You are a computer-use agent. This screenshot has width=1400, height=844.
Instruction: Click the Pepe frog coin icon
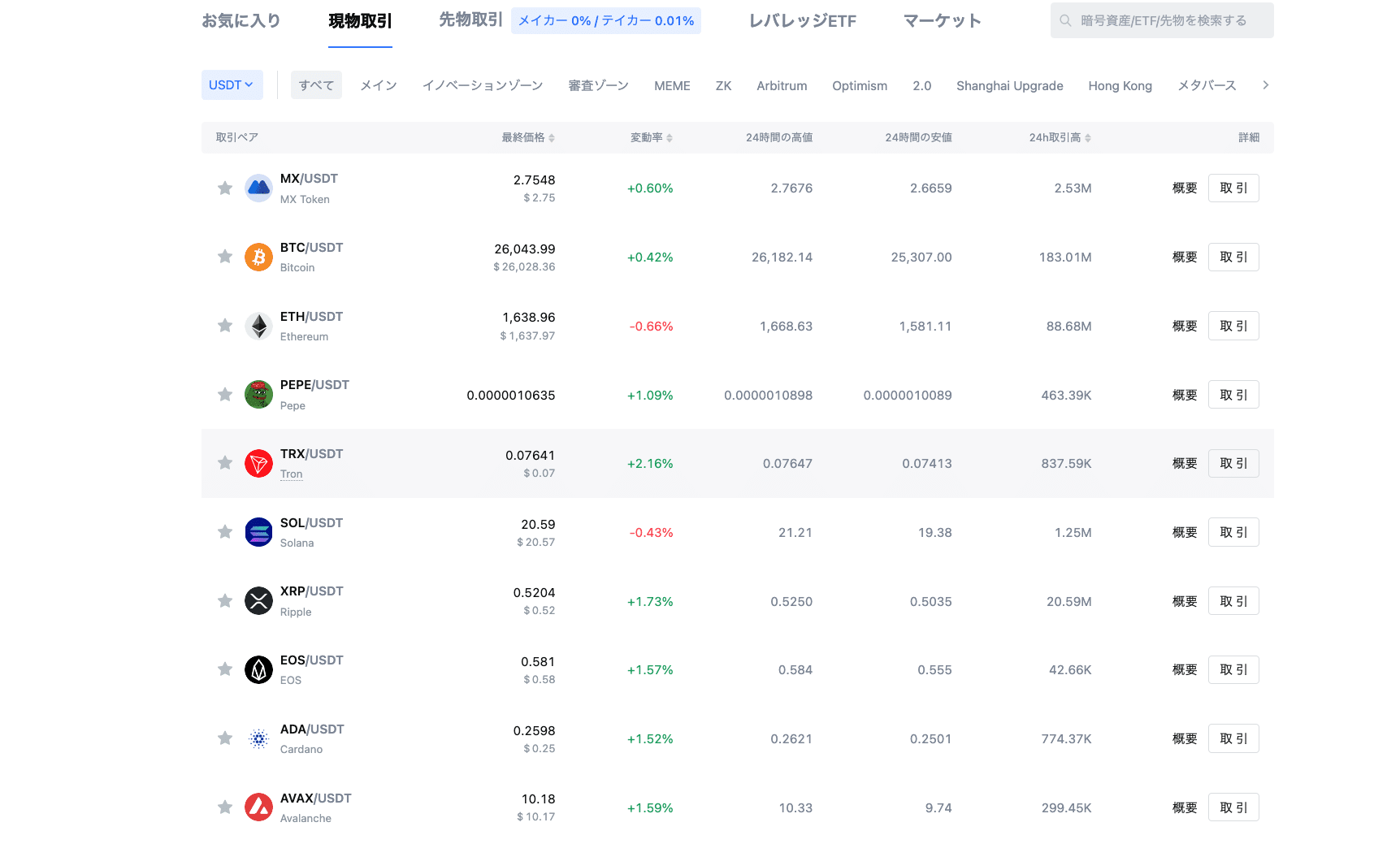point(258,395)
